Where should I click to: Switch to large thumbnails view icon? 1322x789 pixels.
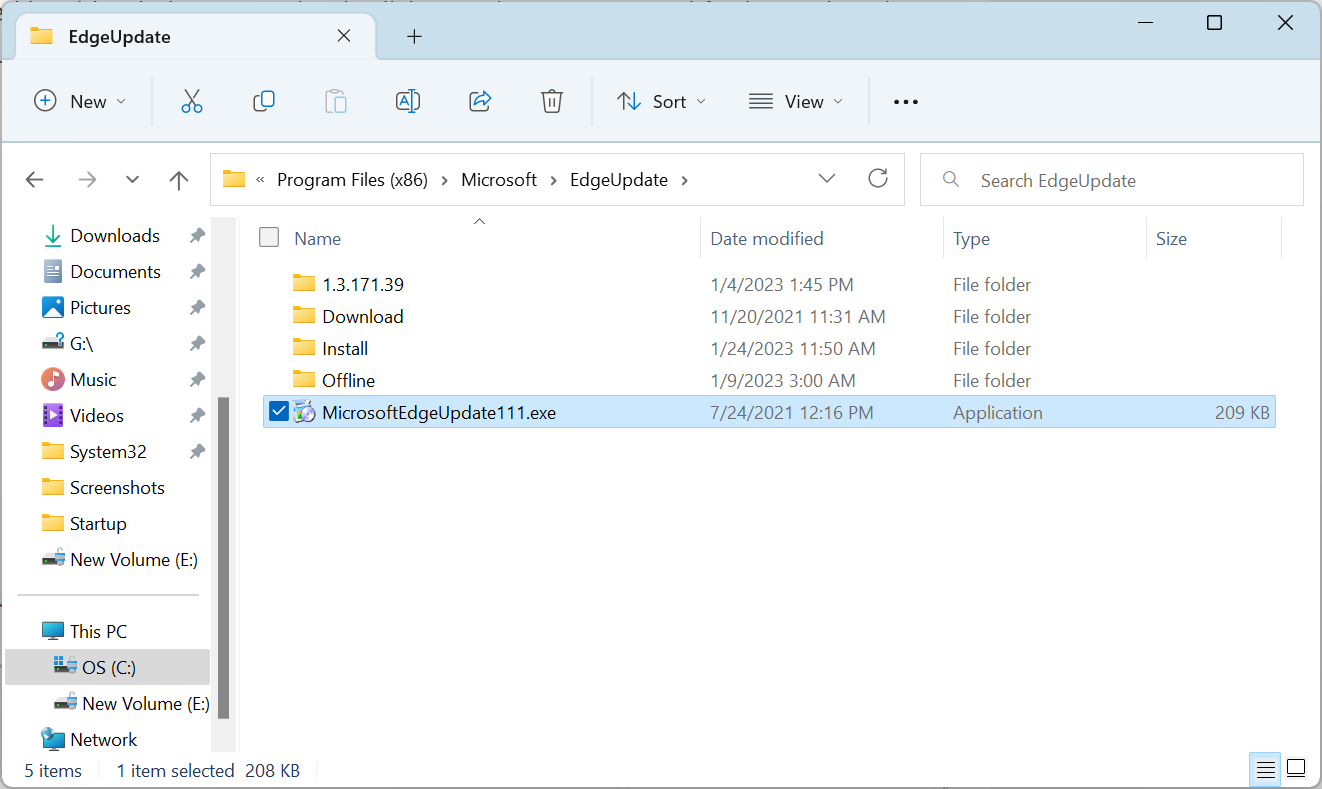pos(1296,769)
